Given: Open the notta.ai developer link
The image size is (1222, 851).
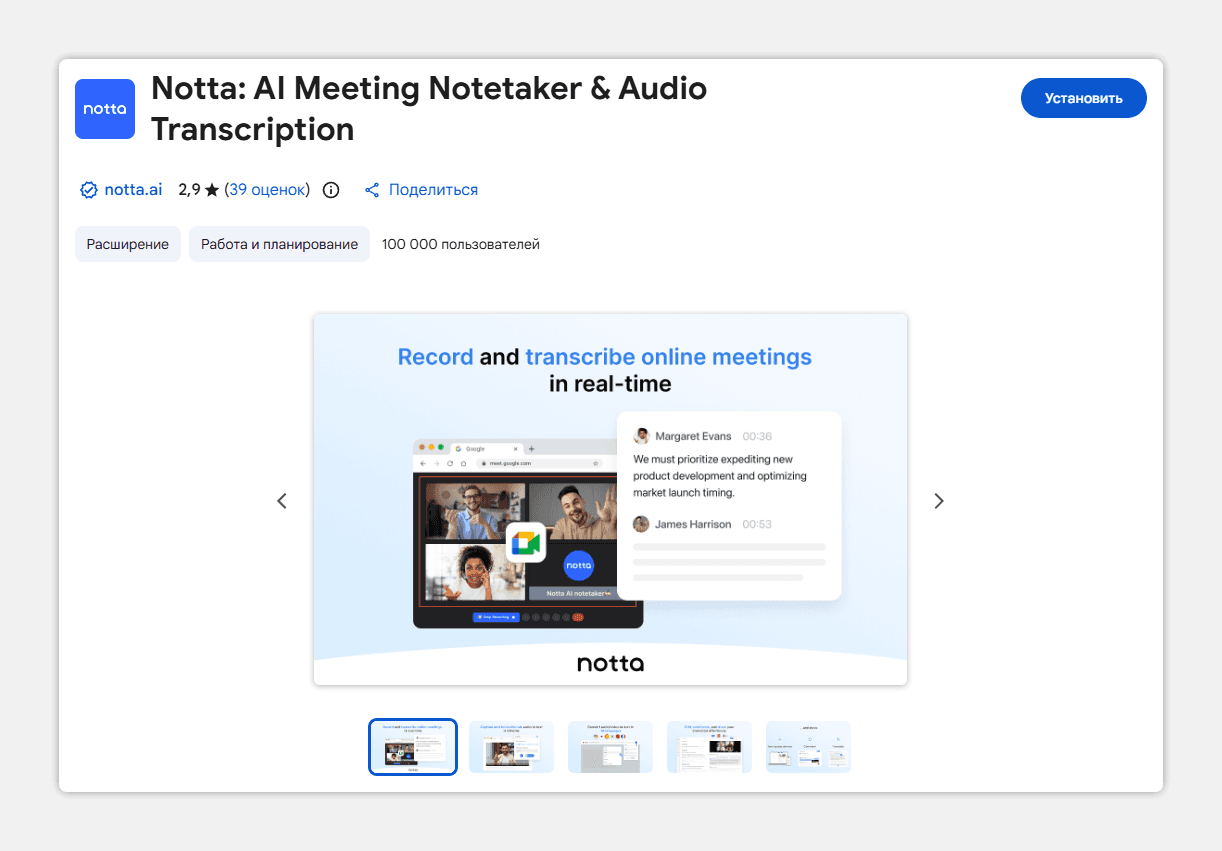Looking at the screenshot, I should pos(133,190).
